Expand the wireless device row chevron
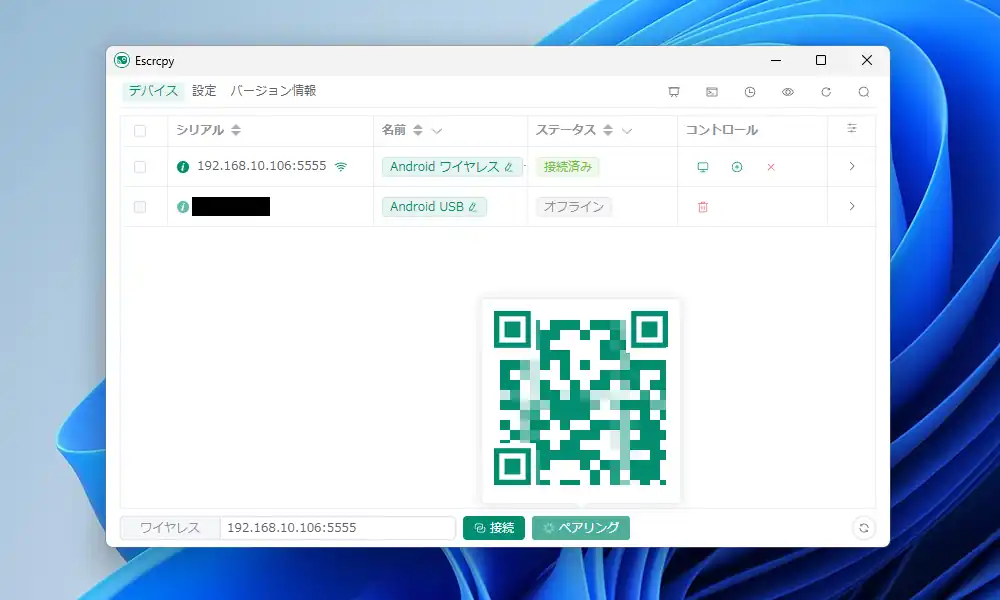1000x600 pixels. click(x=852, y=167)
